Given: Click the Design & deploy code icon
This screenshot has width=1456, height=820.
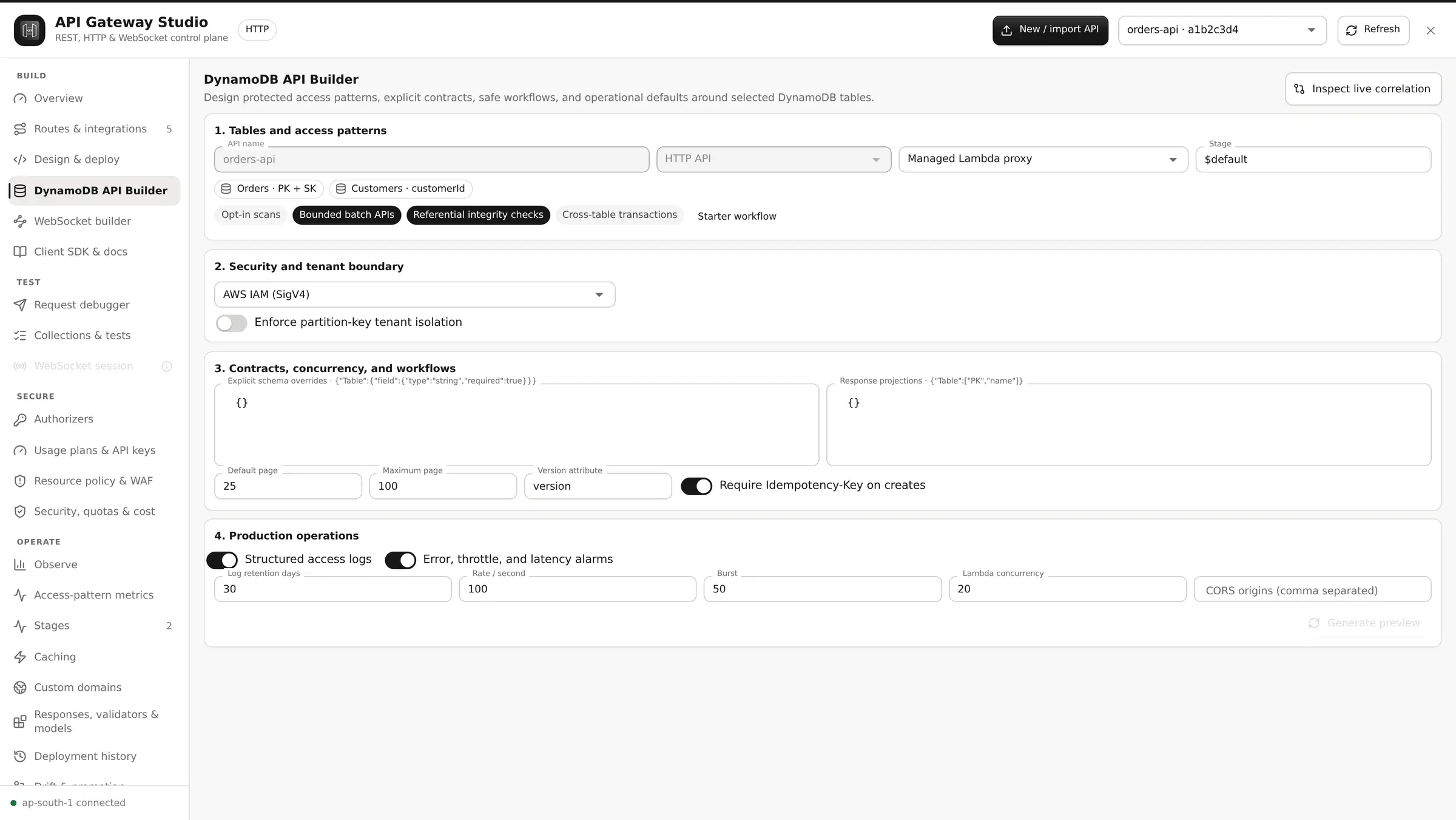Looking at the screenshot, I should coord(20,159).
